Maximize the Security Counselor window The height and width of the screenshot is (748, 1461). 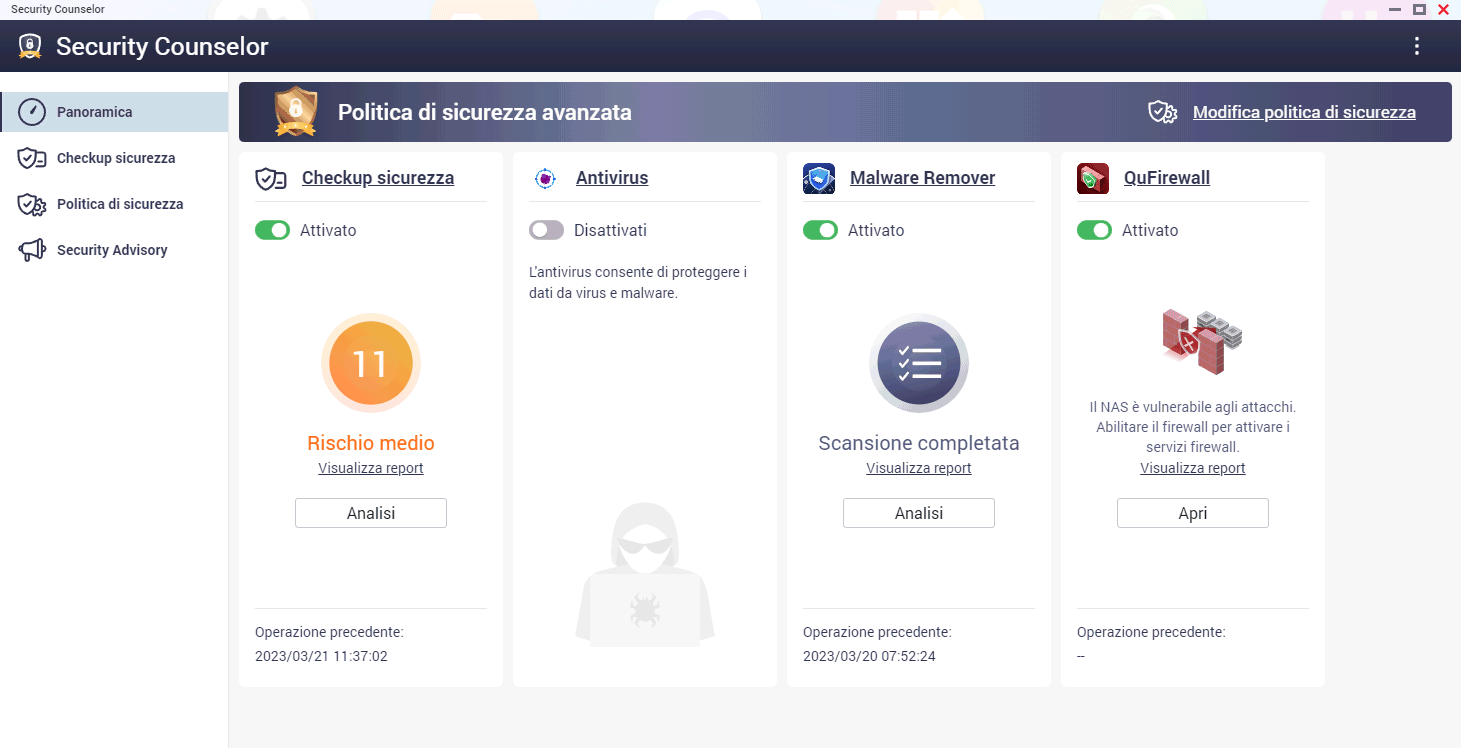click(x=1419, y=9)
